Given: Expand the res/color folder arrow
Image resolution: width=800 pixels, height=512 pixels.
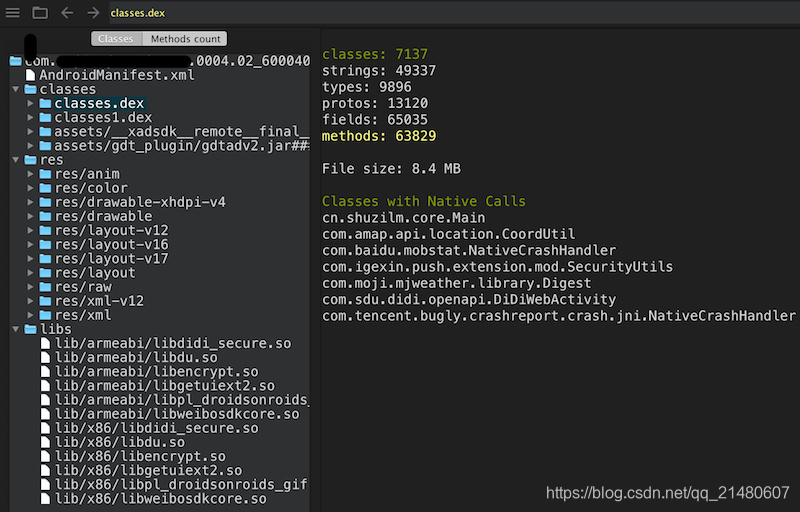Looking at the screenshot, I should pyautogui.click(x=31, y=188).
